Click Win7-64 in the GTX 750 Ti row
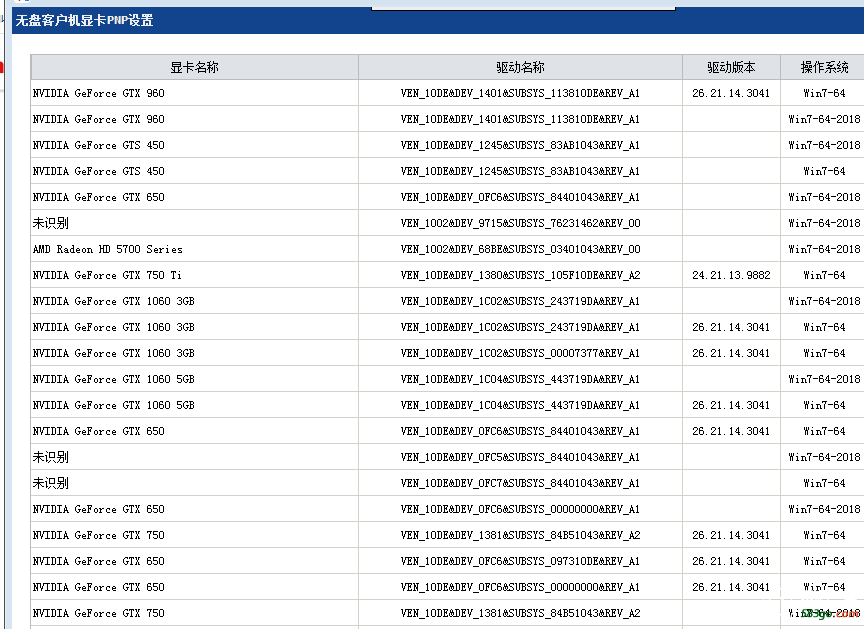The width and height of the screenshot is (864, 629). (824, 275)
